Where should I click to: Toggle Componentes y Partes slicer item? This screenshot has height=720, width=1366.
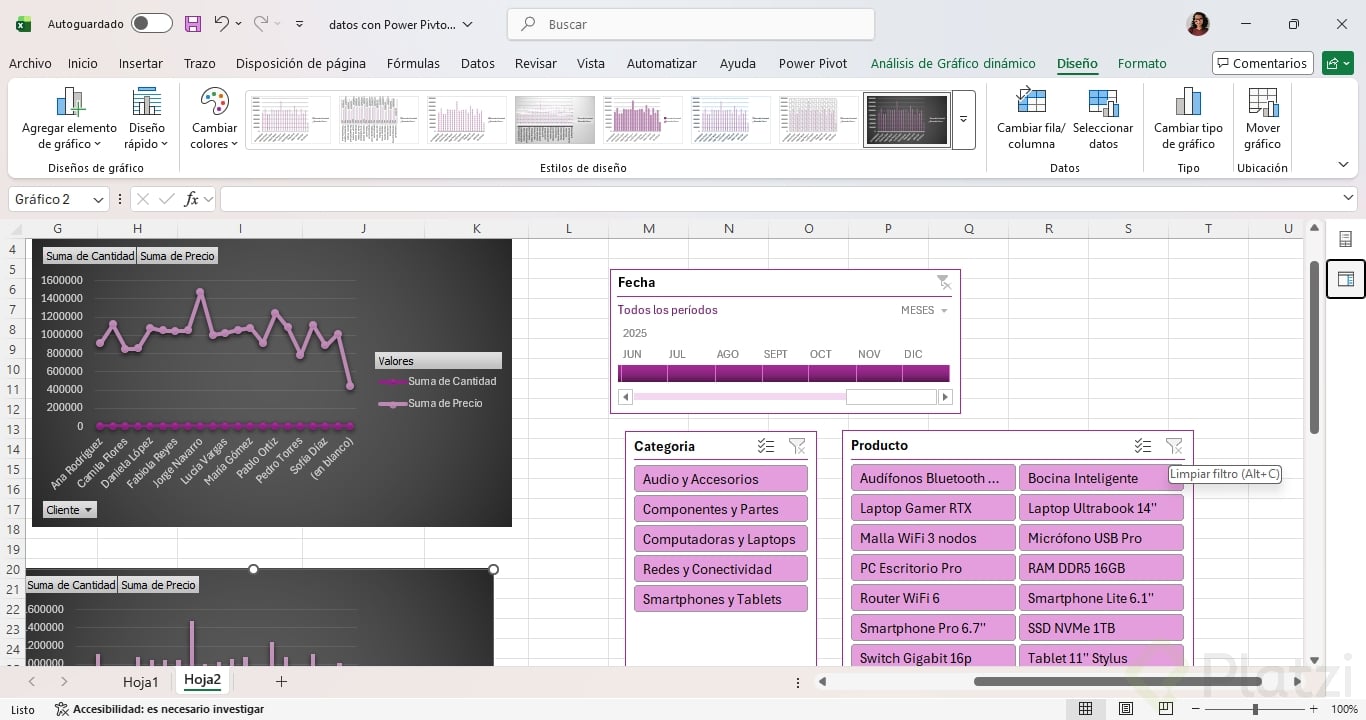[720, 509]
